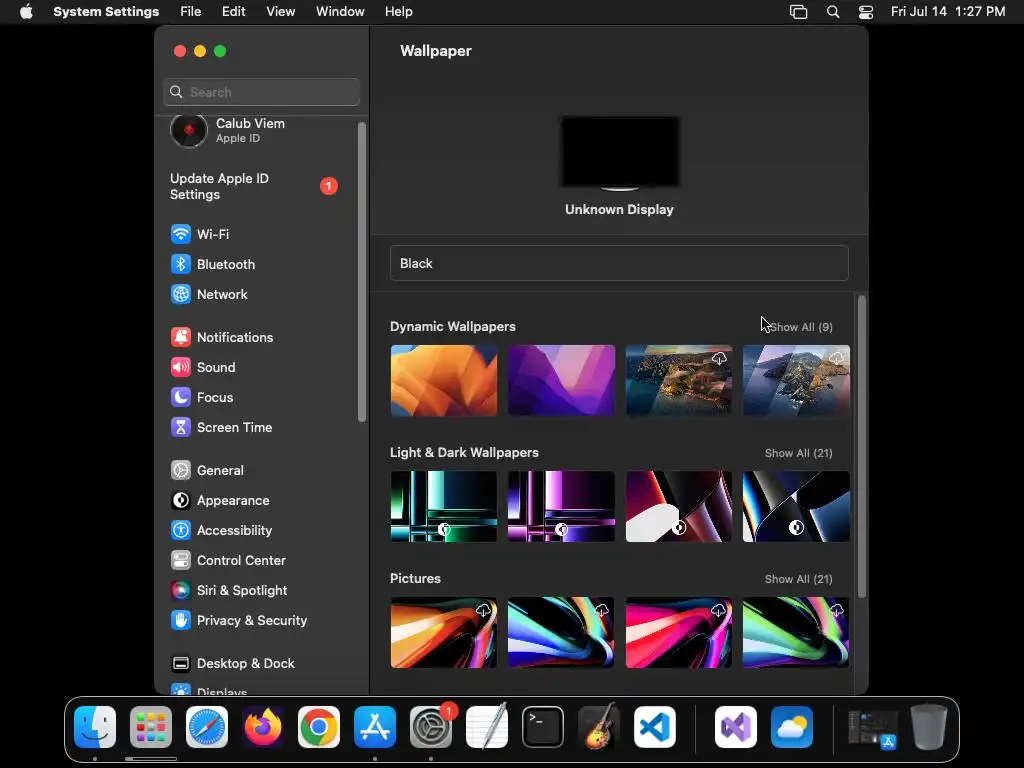Show all 21 Pictures

pos(799,579)
